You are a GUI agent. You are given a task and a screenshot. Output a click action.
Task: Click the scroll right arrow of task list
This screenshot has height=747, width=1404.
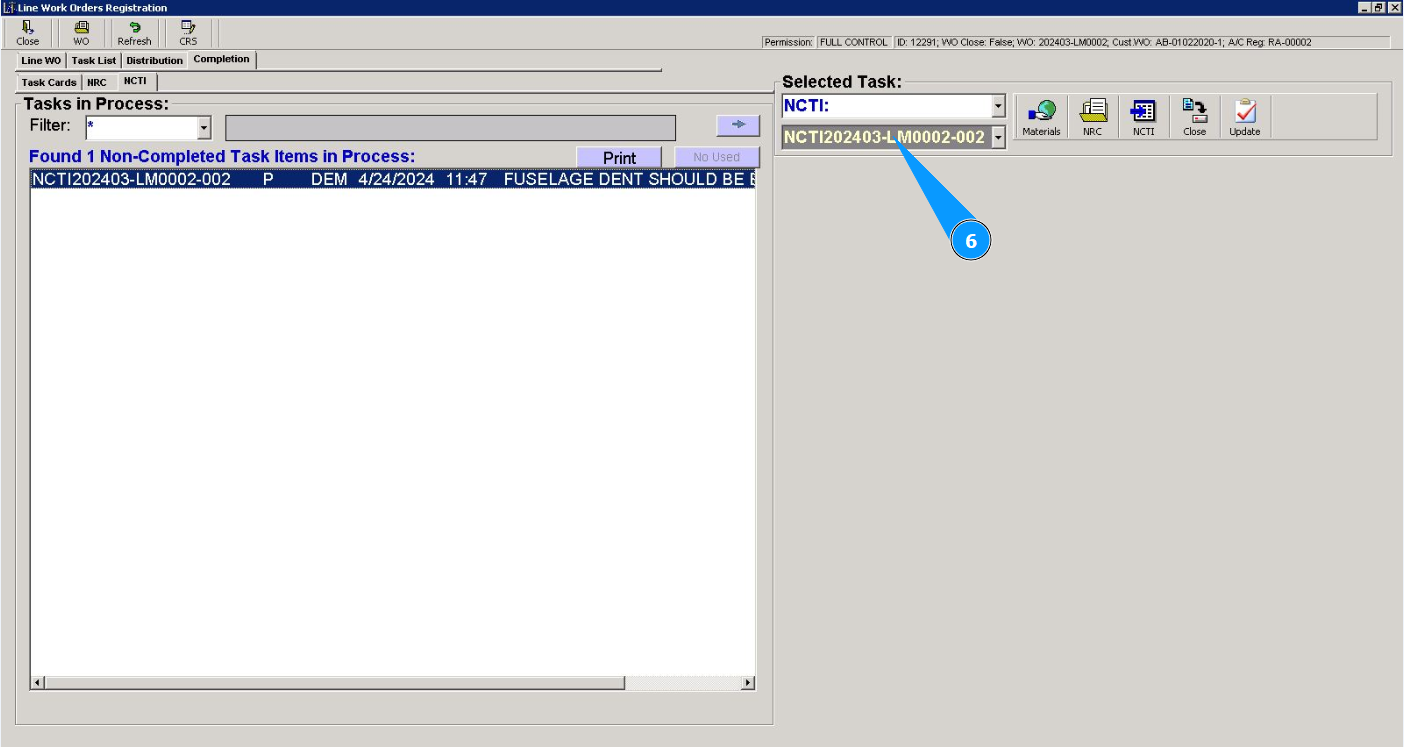[748, 683]
